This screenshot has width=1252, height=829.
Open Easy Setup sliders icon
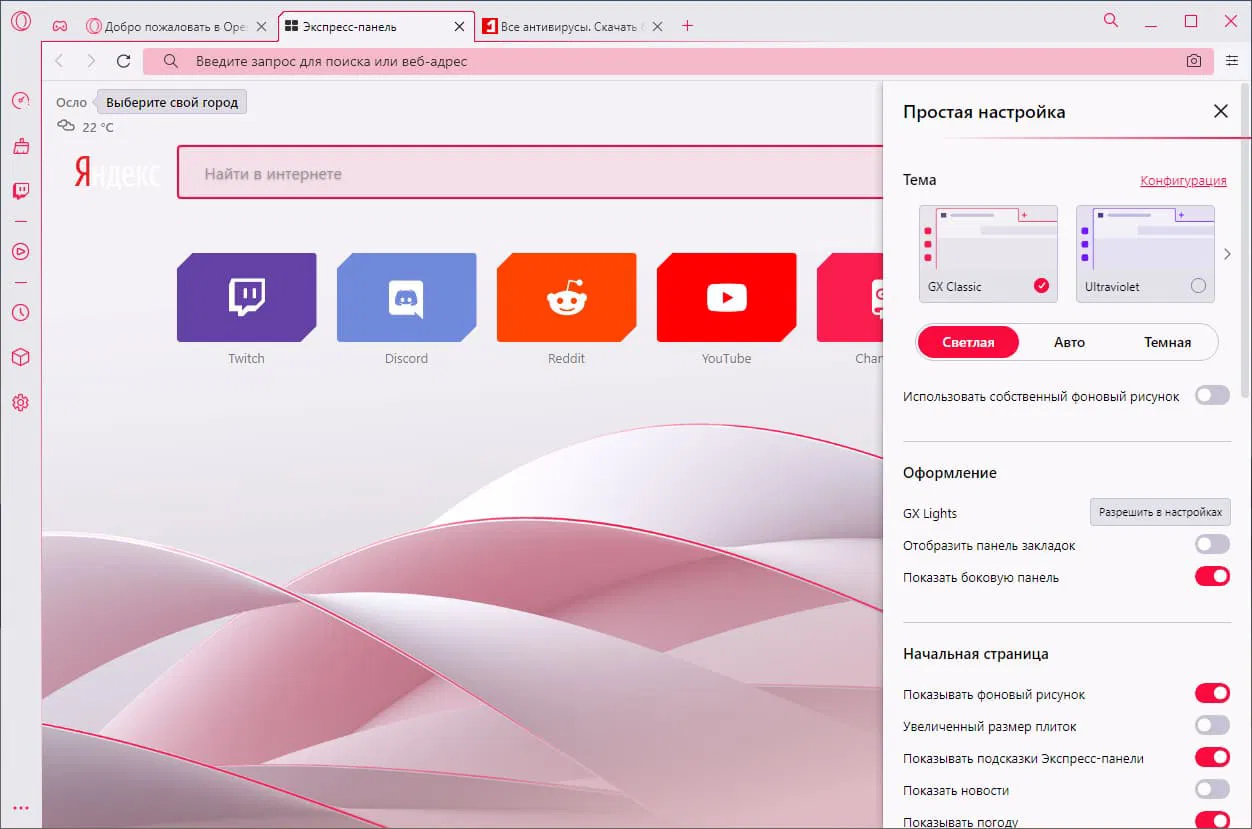pyautogui.click(x=1232, y=61)
